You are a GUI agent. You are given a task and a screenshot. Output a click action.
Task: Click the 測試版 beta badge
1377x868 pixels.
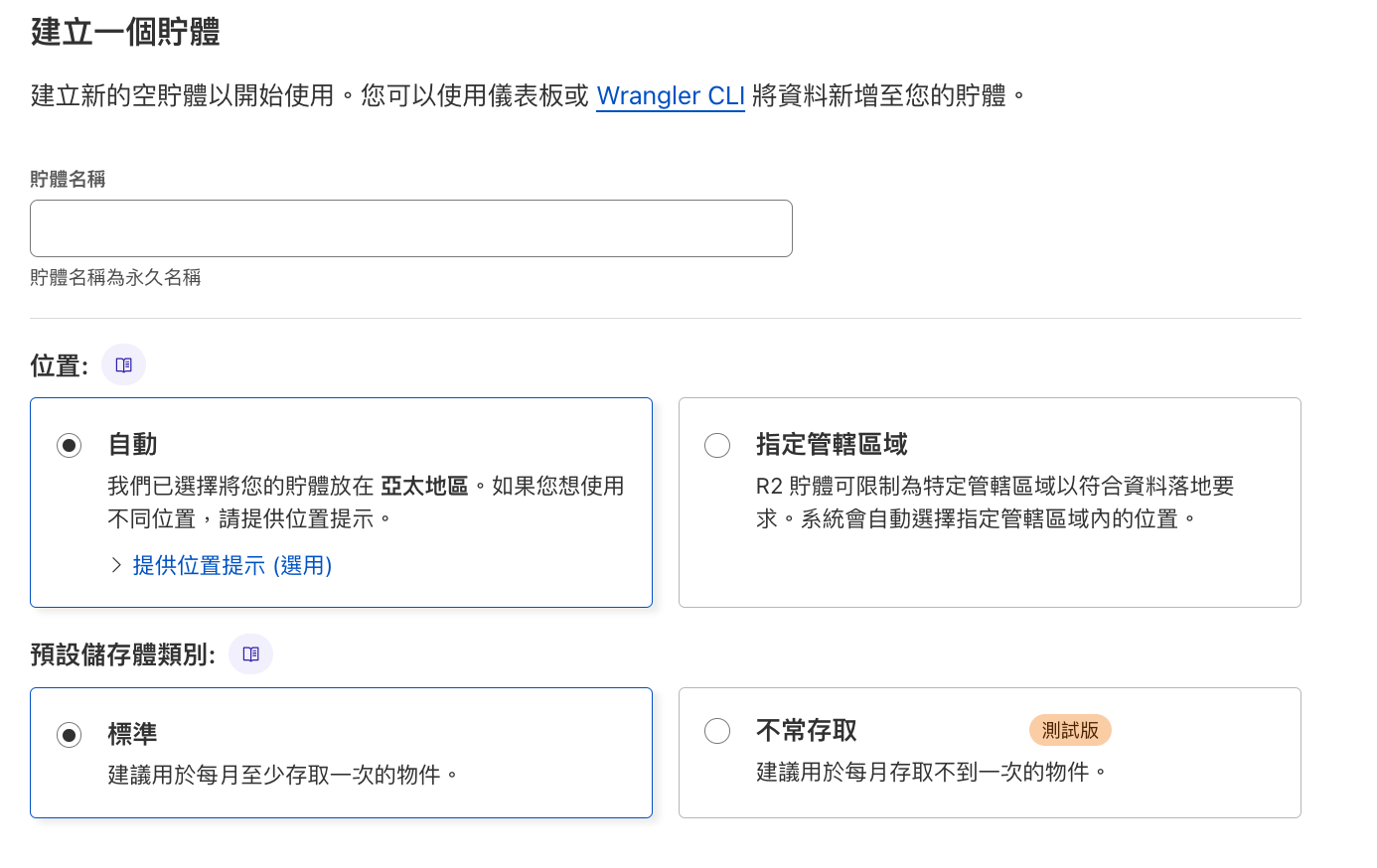tap(1070, 730)
